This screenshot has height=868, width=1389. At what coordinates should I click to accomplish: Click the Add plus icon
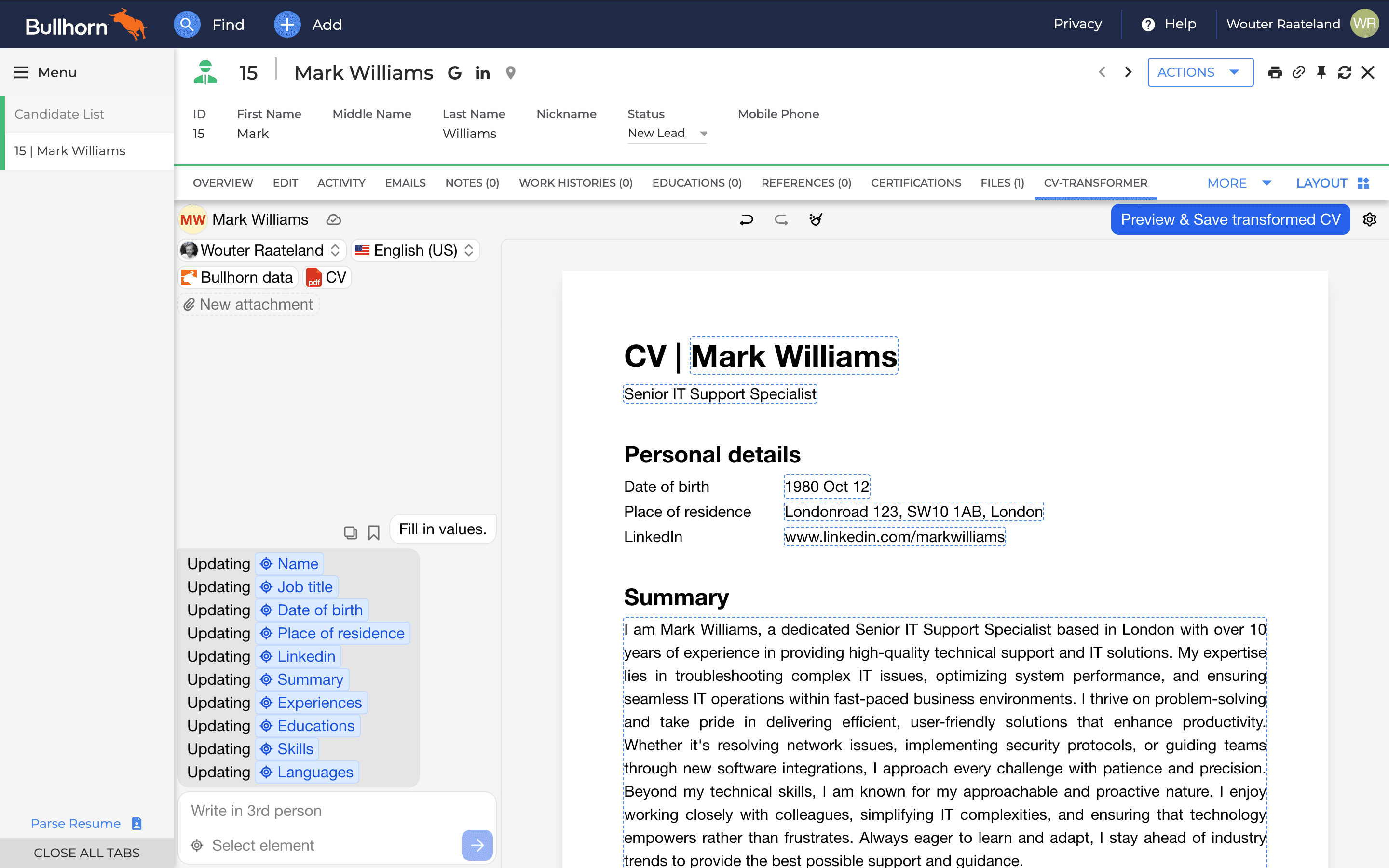point(287,25)
